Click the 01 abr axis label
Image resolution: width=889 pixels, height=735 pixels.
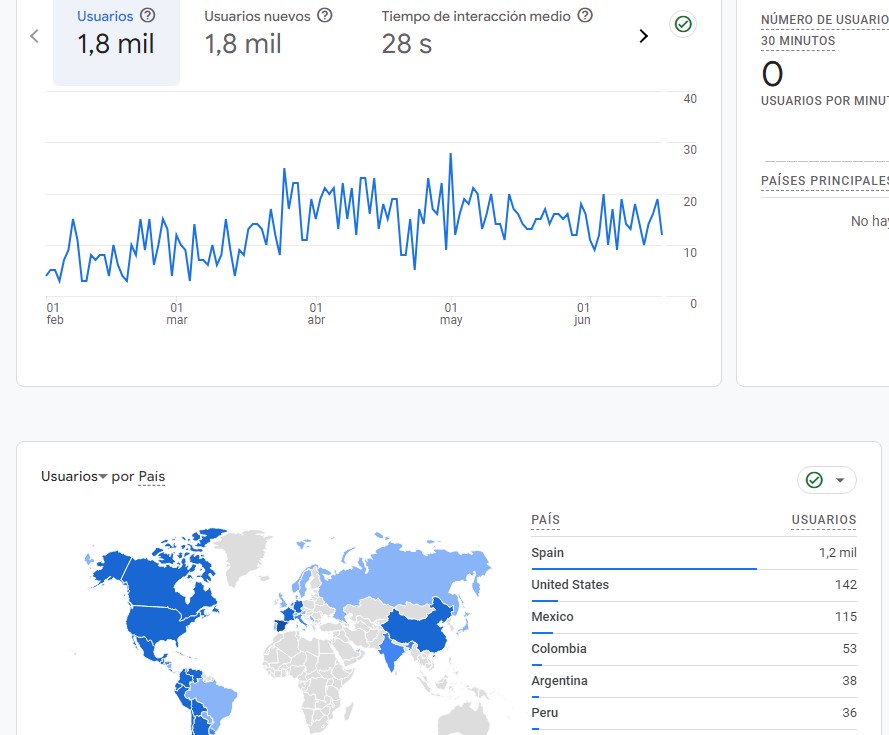[316, 314]
